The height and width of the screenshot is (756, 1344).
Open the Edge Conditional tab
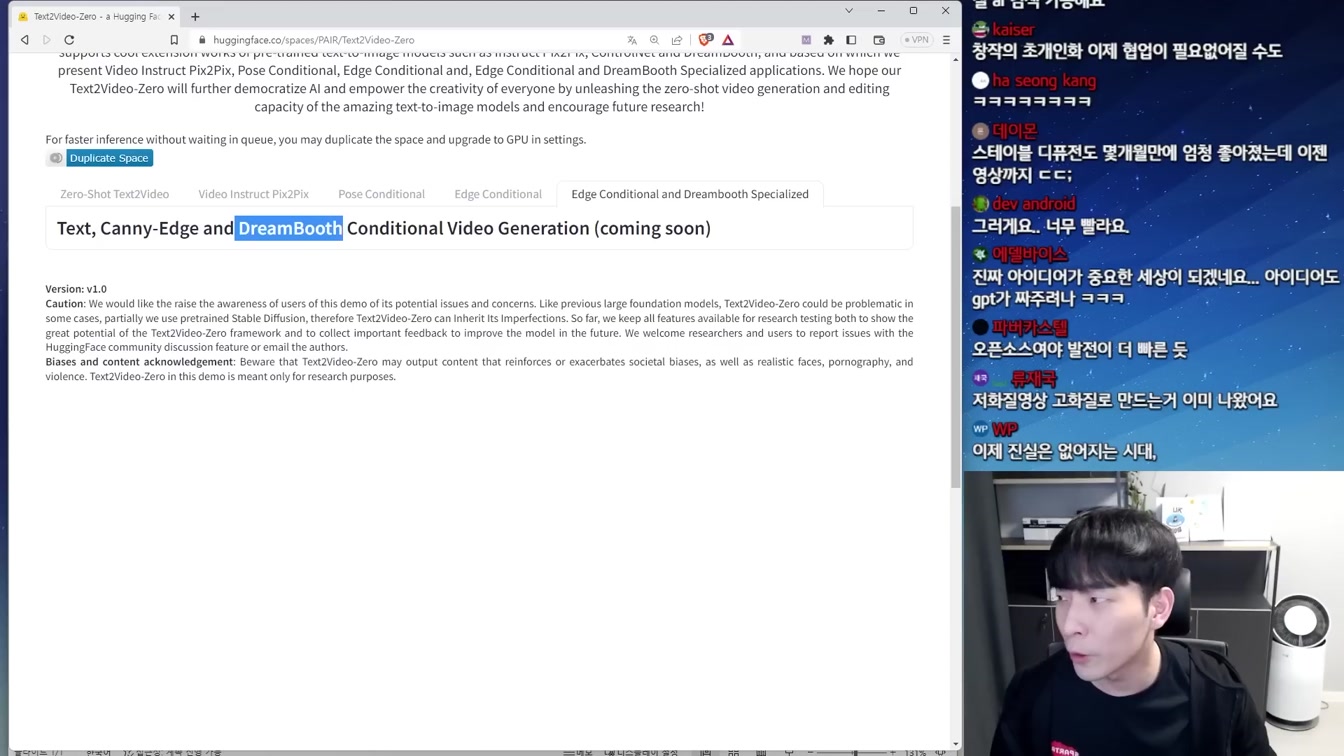click(x=498, y=194)
